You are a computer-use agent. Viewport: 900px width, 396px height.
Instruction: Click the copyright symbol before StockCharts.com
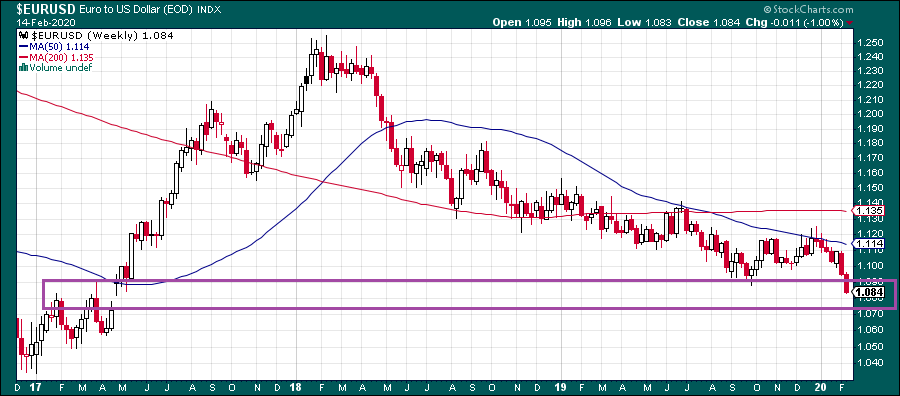(767, 9)
